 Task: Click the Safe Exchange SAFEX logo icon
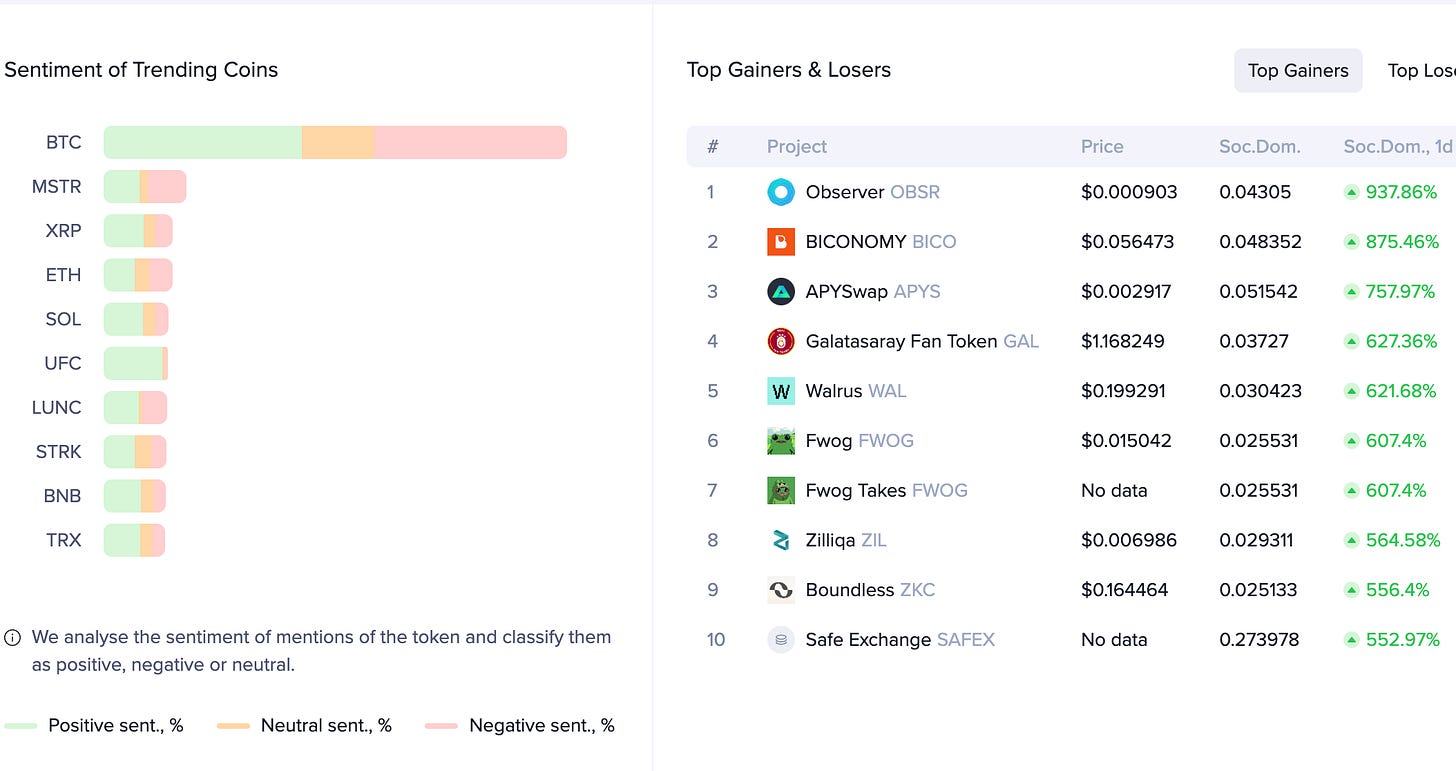(781, 640)
